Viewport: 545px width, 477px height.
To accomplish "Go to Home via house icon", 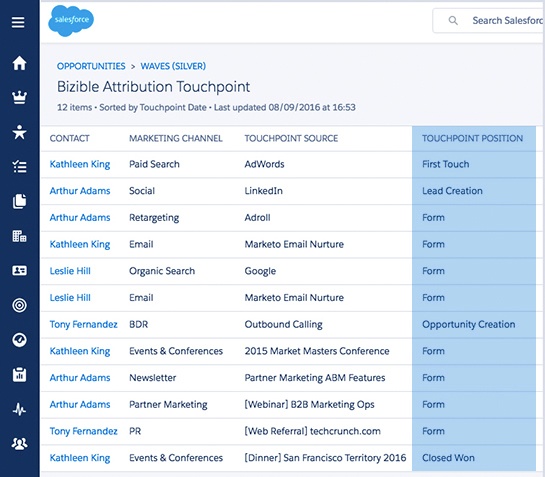I will [19, 63].
